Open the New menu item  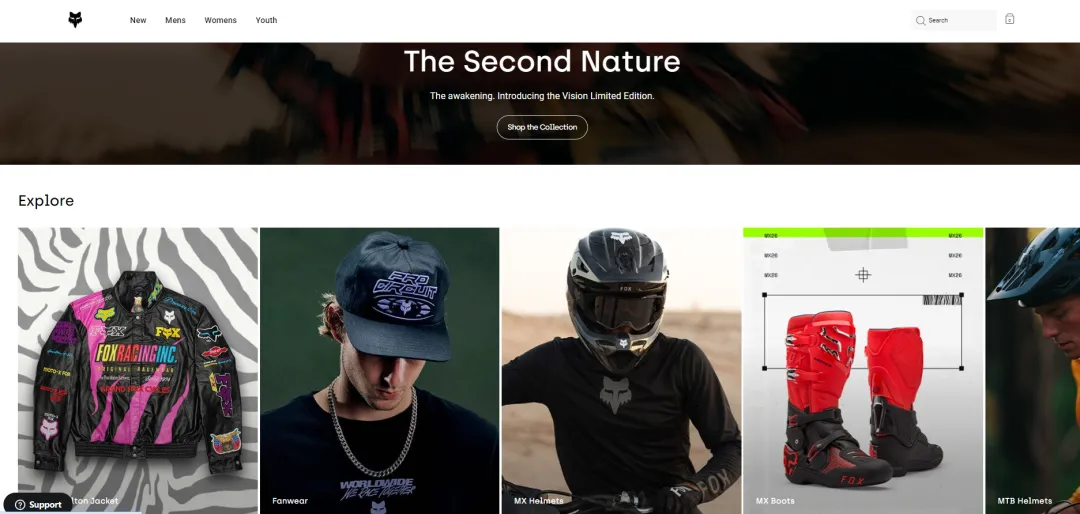pos(138,20)
